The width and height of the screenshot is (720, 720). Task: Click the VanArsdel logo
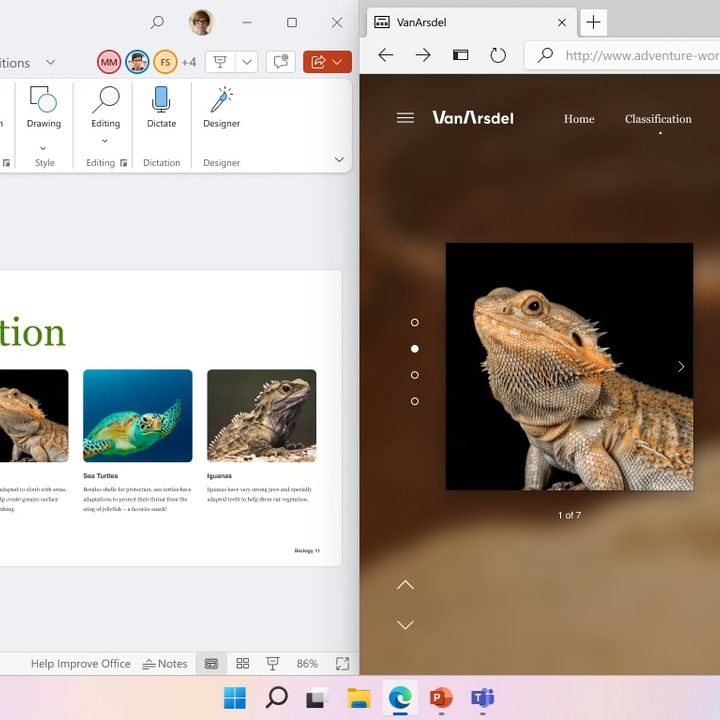pos(473,118)
